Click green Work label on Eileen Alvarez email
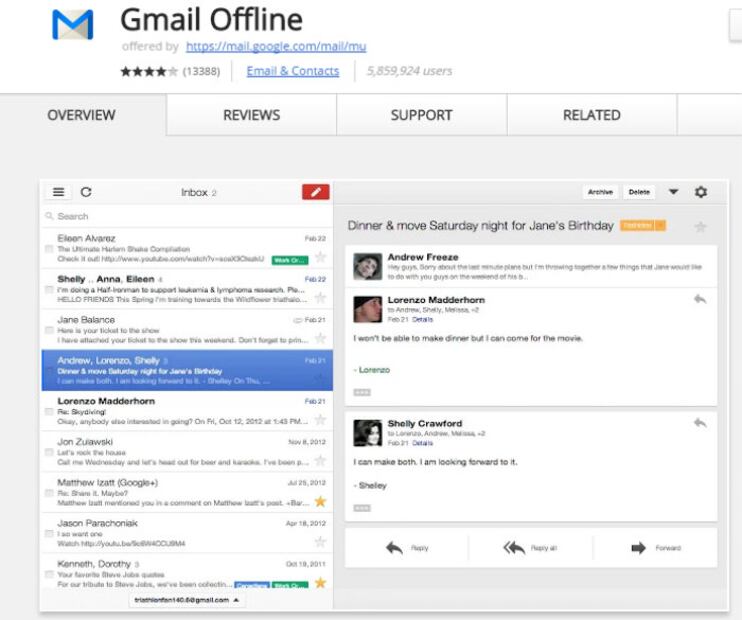This screenshot has height=620, width=742. [x=290, y=260]
